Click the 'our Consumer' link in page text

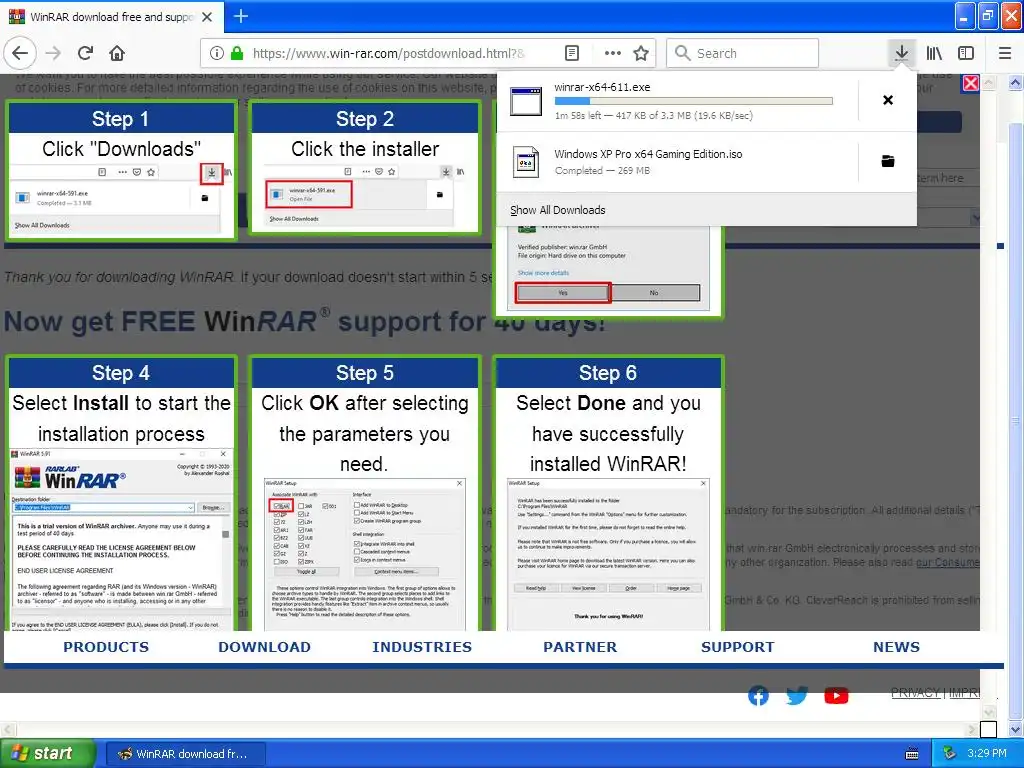(x=948, y=562)
